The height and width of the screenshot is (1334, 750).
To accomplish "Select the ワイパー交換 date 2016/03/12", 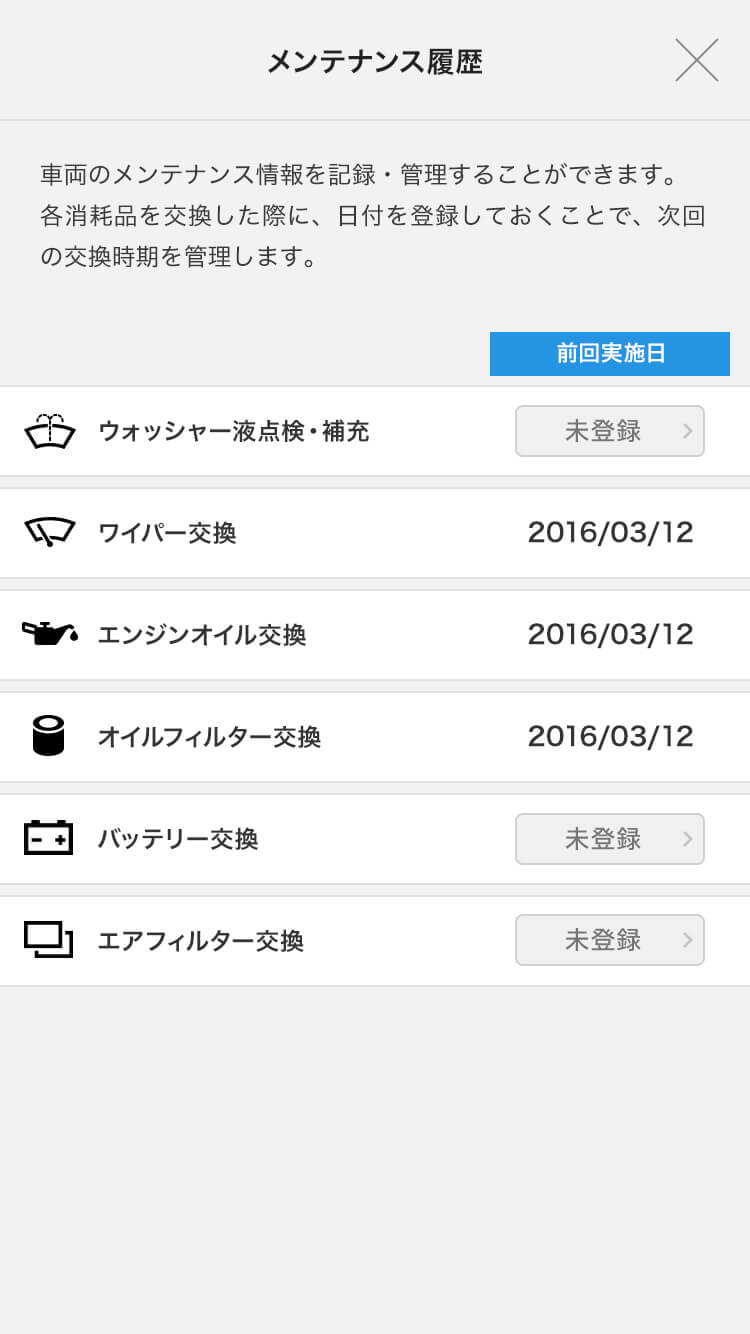I will (610, 532).
